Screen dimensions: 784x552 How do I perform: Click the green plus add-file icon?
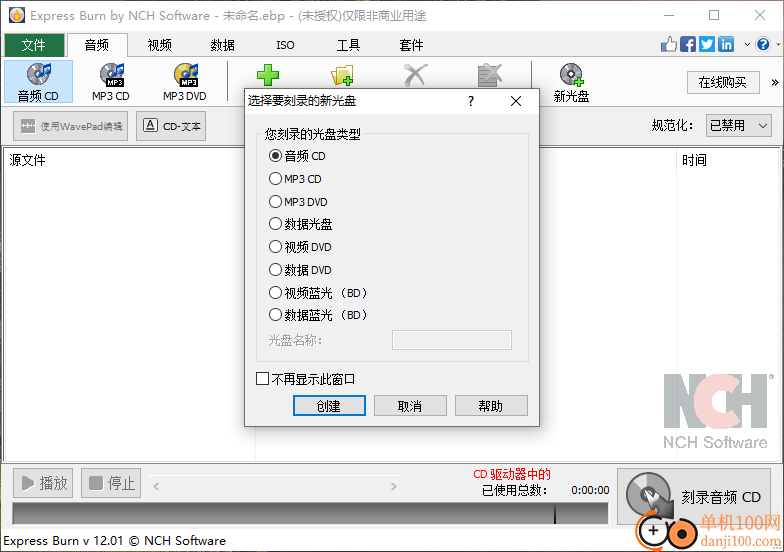point(268,75)
